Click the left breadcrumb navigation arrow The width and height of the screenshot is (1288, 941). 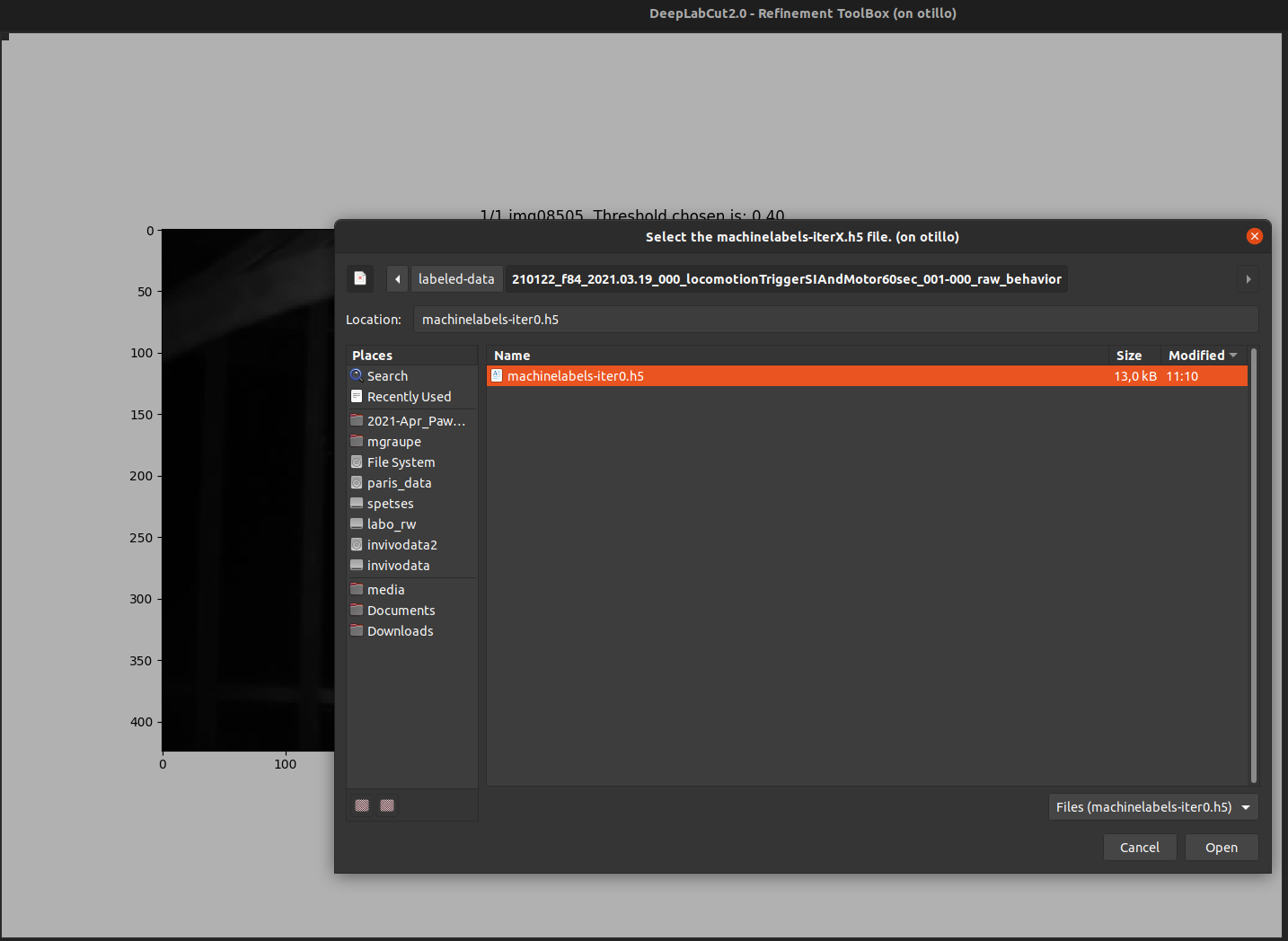pyautogui.click(x=396, y=278)
